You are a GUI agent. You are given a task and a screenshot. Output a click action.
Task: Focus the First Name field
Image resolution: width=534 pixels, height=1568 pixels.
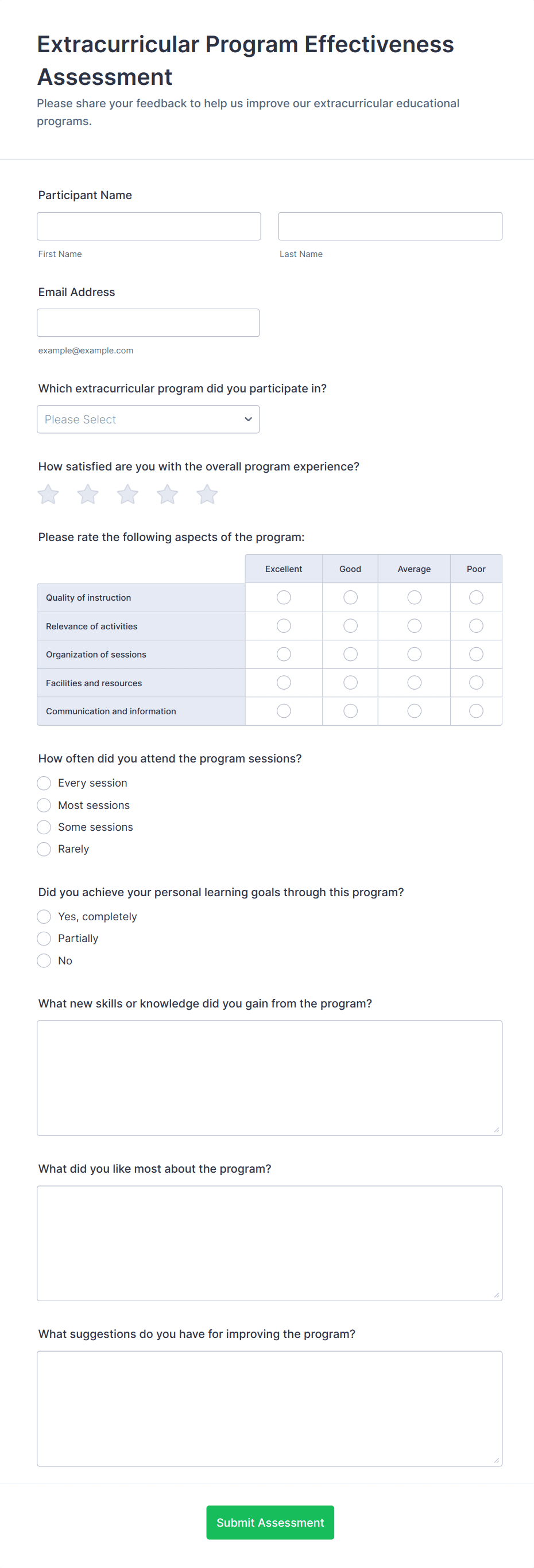tap(149, 227)
